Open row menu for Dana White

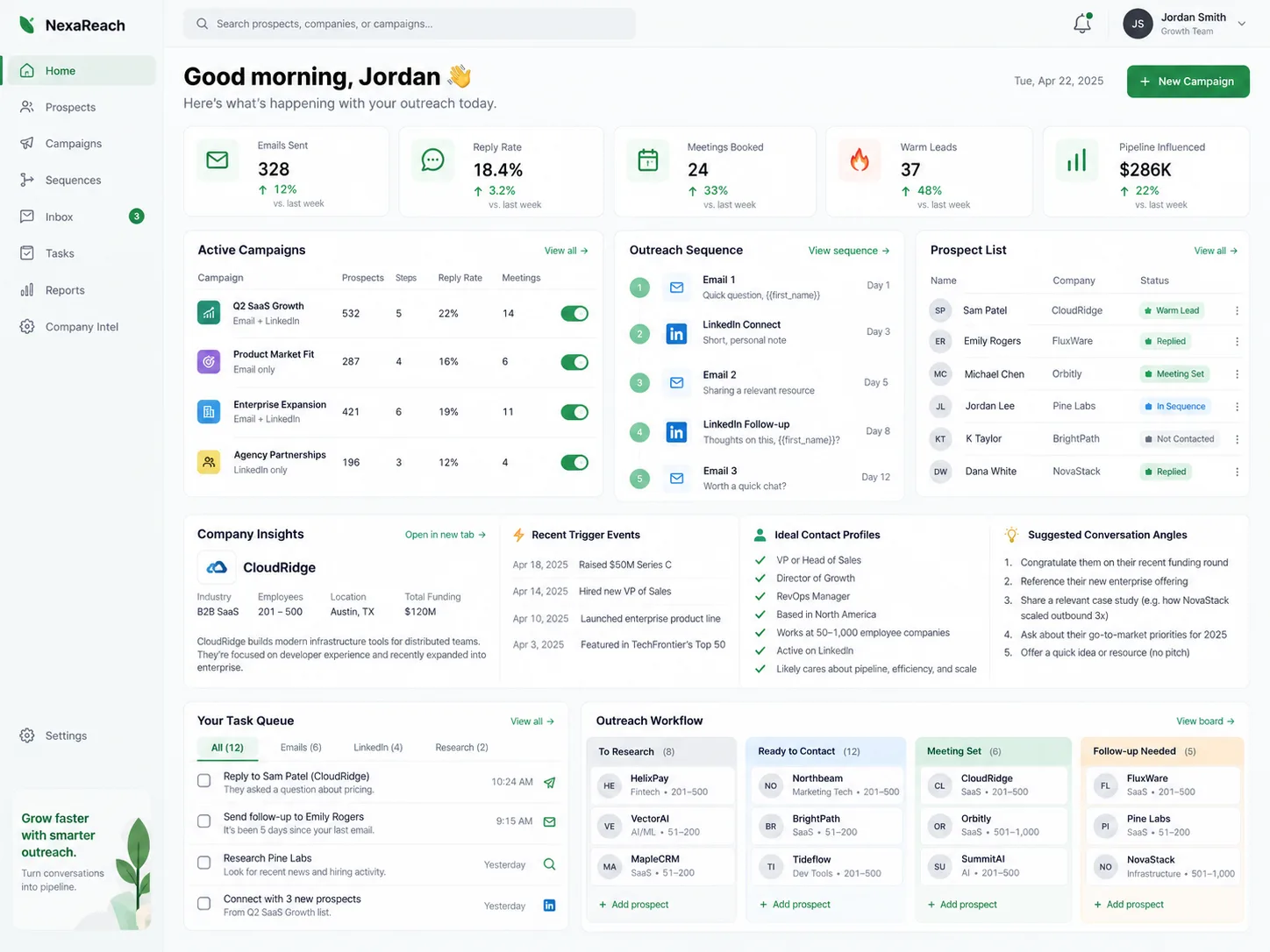tap(1237, 472)
